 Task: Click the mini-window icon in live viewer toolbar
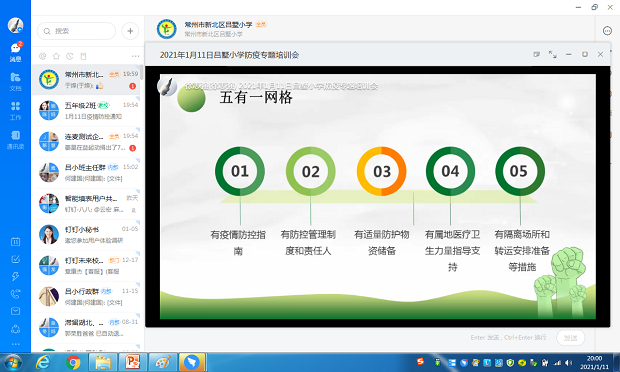[x=537, y=55]
